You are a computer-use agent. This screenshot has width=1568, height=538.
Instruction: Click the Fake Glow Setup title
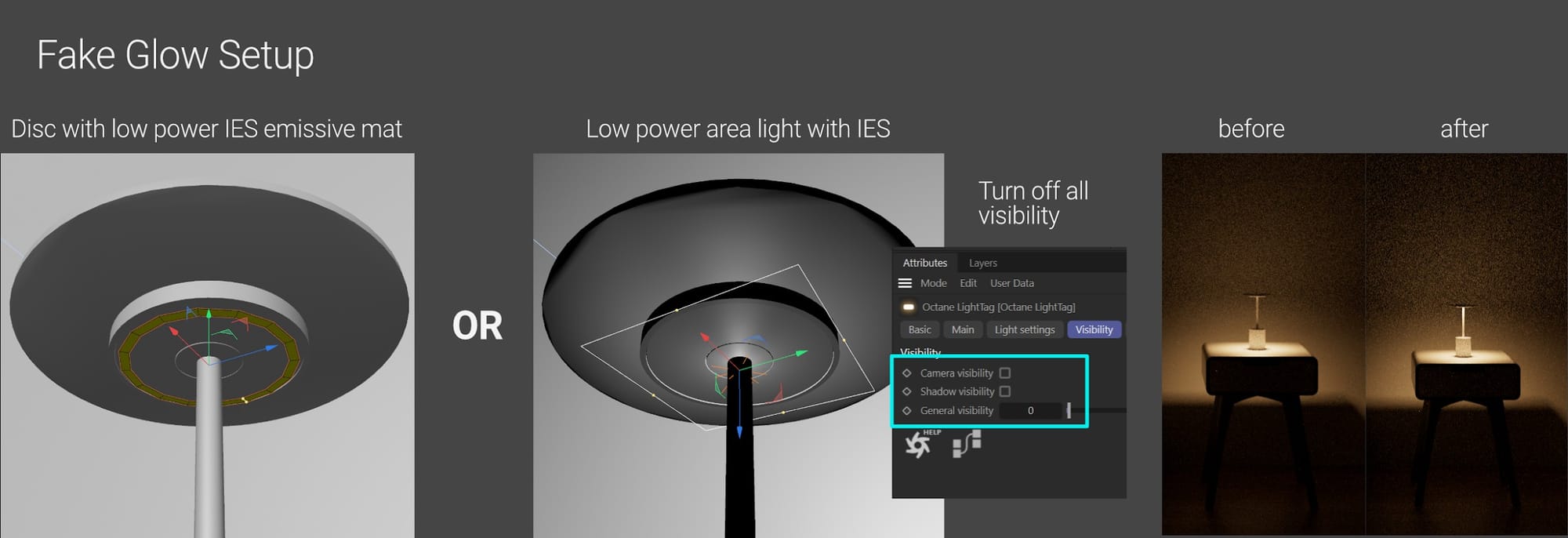tap(176, 55)
